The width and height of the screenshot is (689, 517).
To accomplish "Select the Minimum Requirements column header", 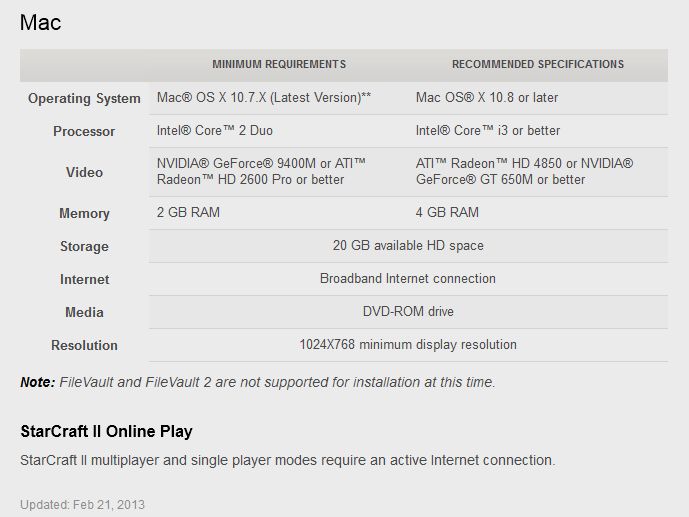I will coord(279,64).
